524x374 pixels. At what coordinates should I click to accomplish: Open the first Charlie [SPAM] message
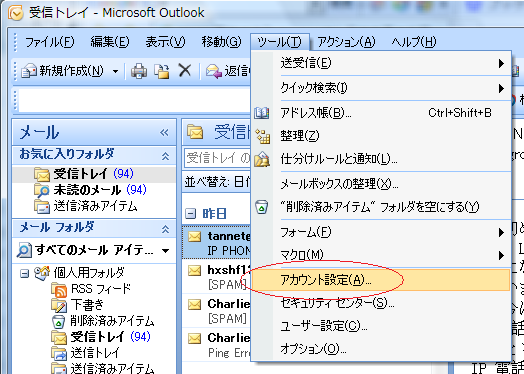point(217,310)
